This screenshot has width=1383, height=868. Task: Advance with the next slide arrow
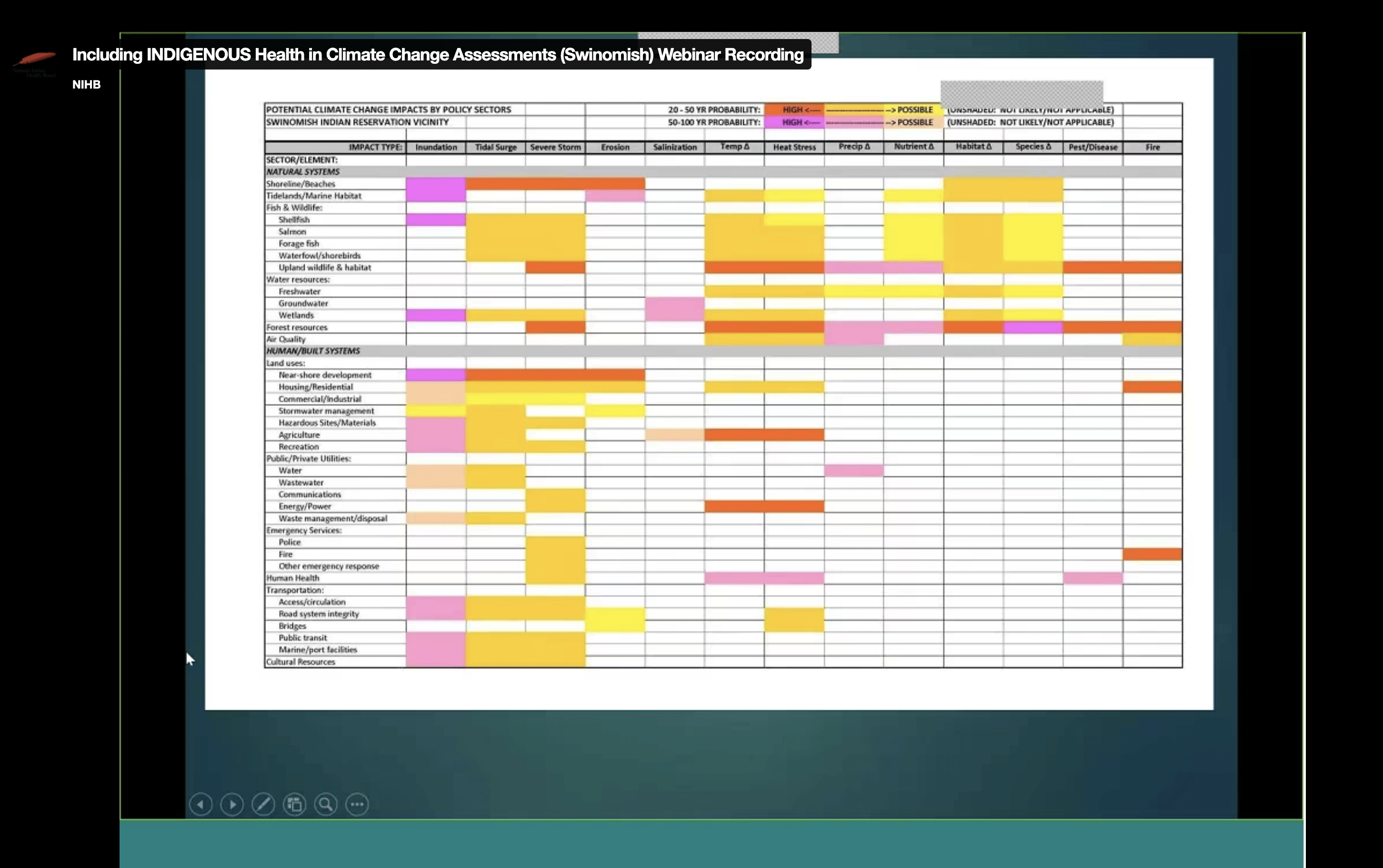click(232, 804)
